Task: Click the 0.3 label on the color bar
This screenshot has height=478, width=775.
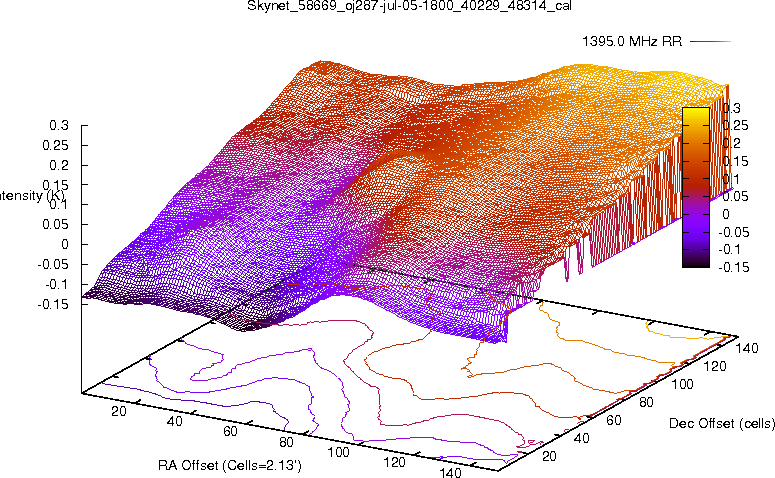Action: pos(732,108)
